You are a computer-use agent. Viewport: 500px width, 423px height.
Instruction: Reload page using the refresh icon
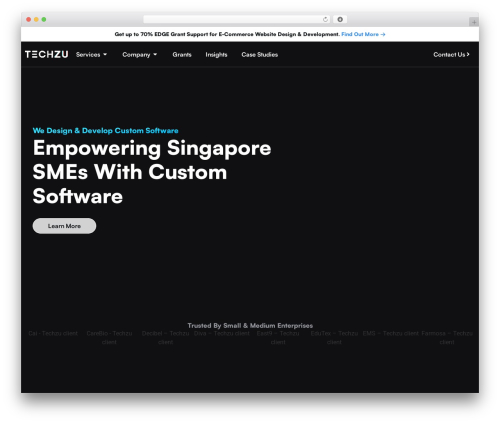325,19
